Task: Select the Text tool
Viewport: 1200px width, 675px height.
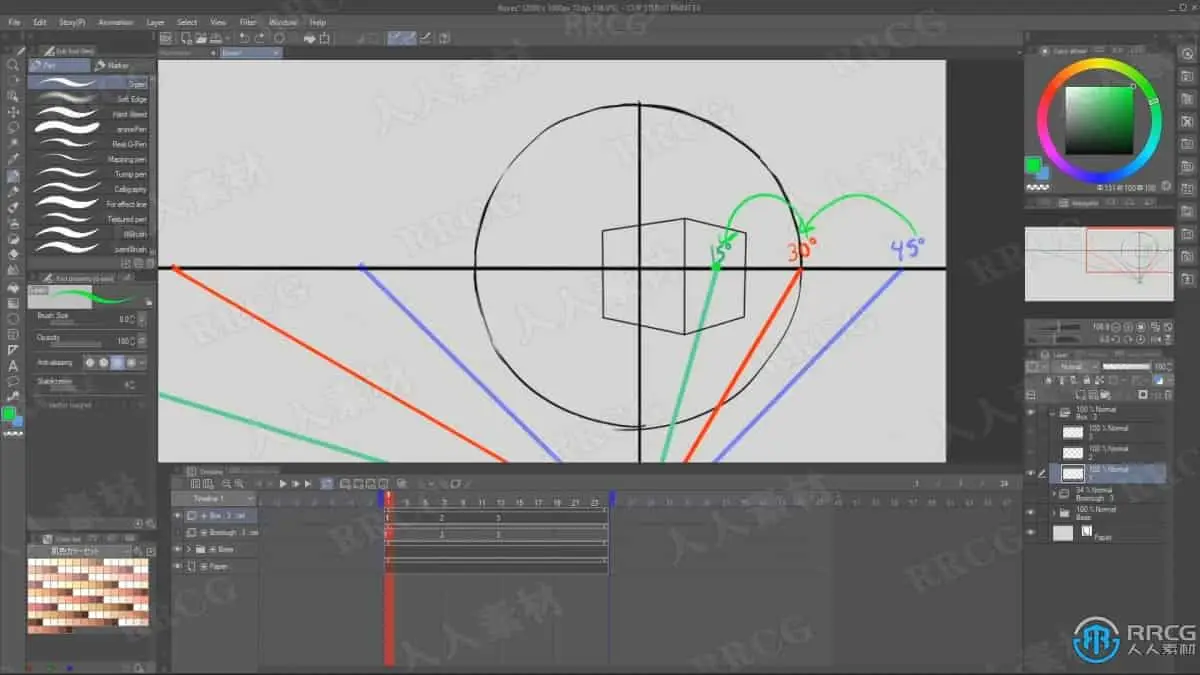Action: (x=13, y=365)
